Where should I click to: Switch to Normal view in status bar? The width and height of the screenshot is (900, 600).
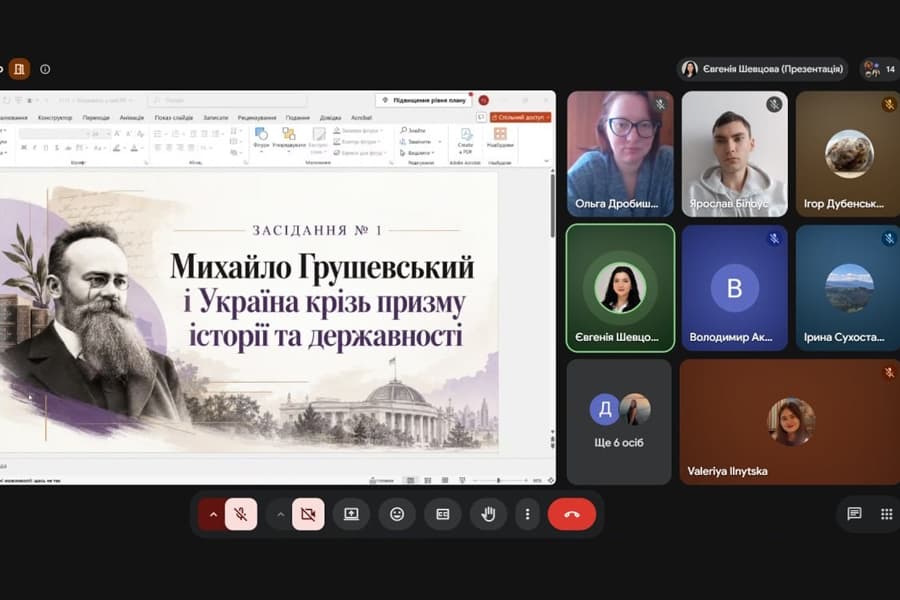pyautogui.click(x=410, y=480)
